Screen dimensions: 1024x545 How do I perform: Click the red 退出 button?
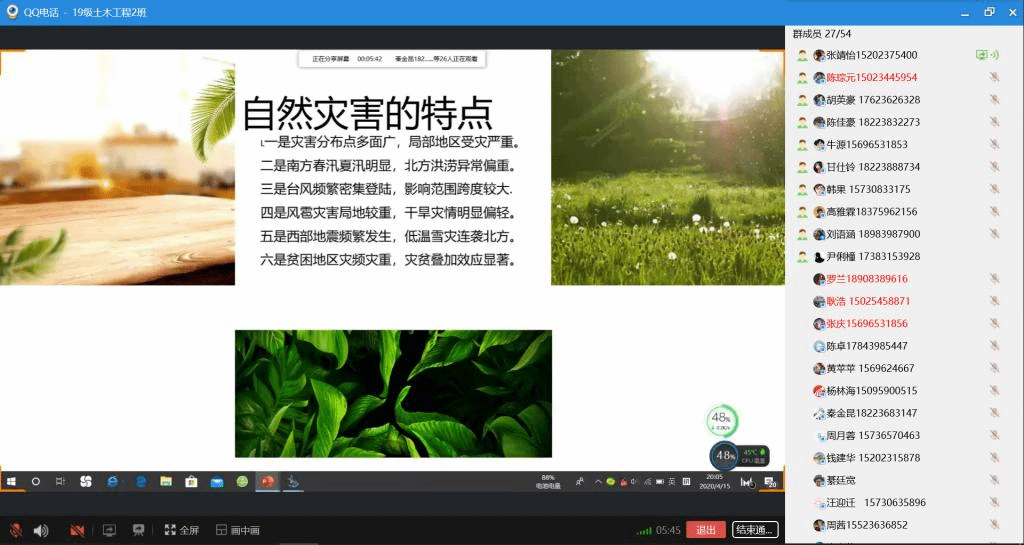tap(706, 530)
